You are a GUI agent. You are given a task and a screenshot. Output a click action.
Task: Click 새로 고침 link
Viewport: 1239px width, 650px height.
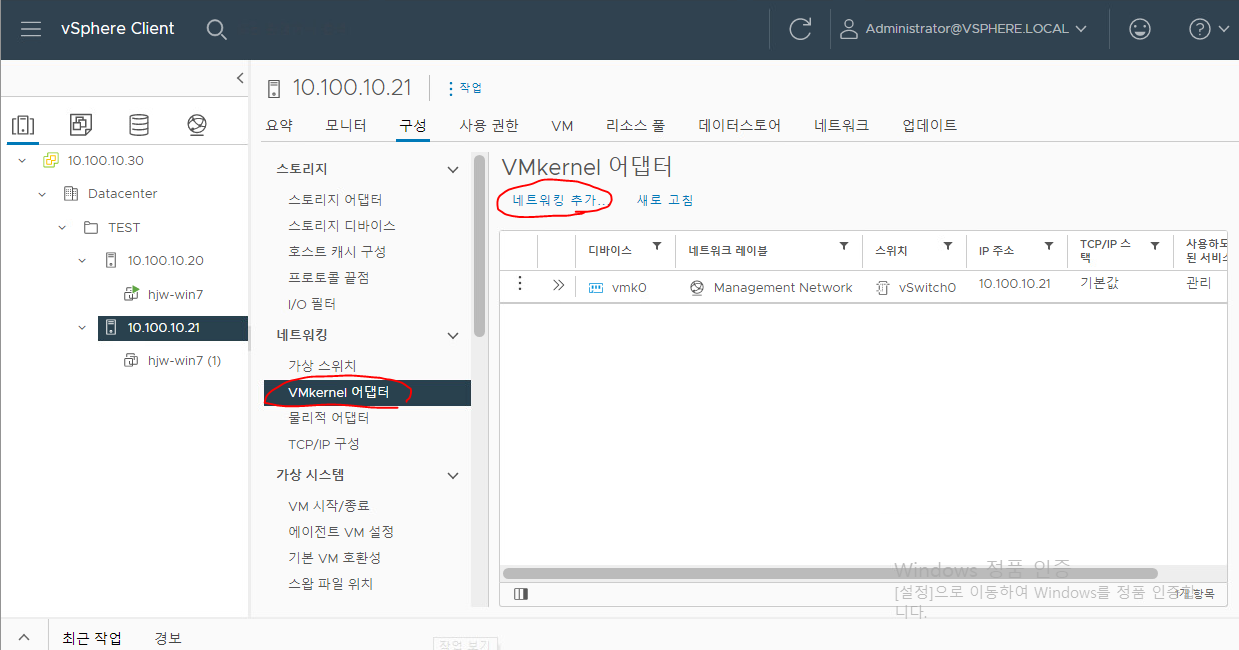(x=665, y=200)
